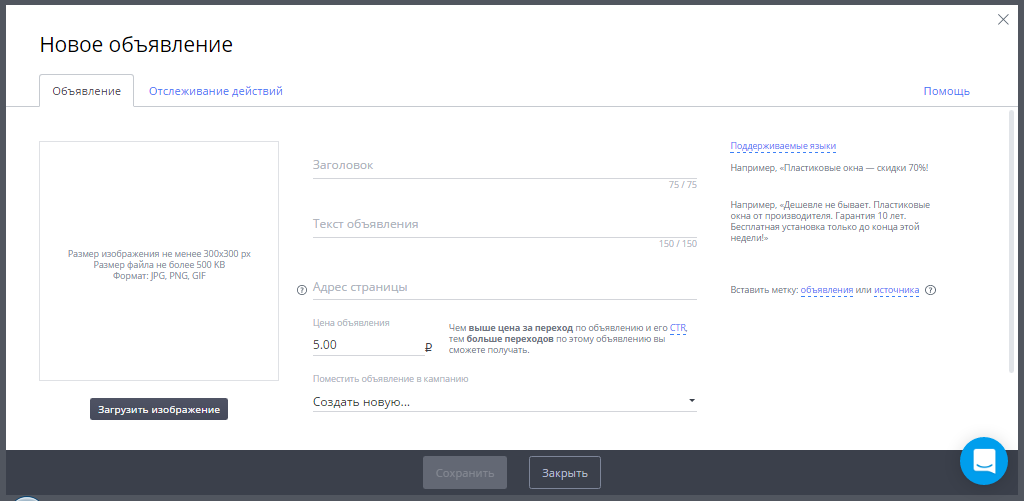Open the Помощь link
Viewport: 1024px width, 501px height.
946,91
